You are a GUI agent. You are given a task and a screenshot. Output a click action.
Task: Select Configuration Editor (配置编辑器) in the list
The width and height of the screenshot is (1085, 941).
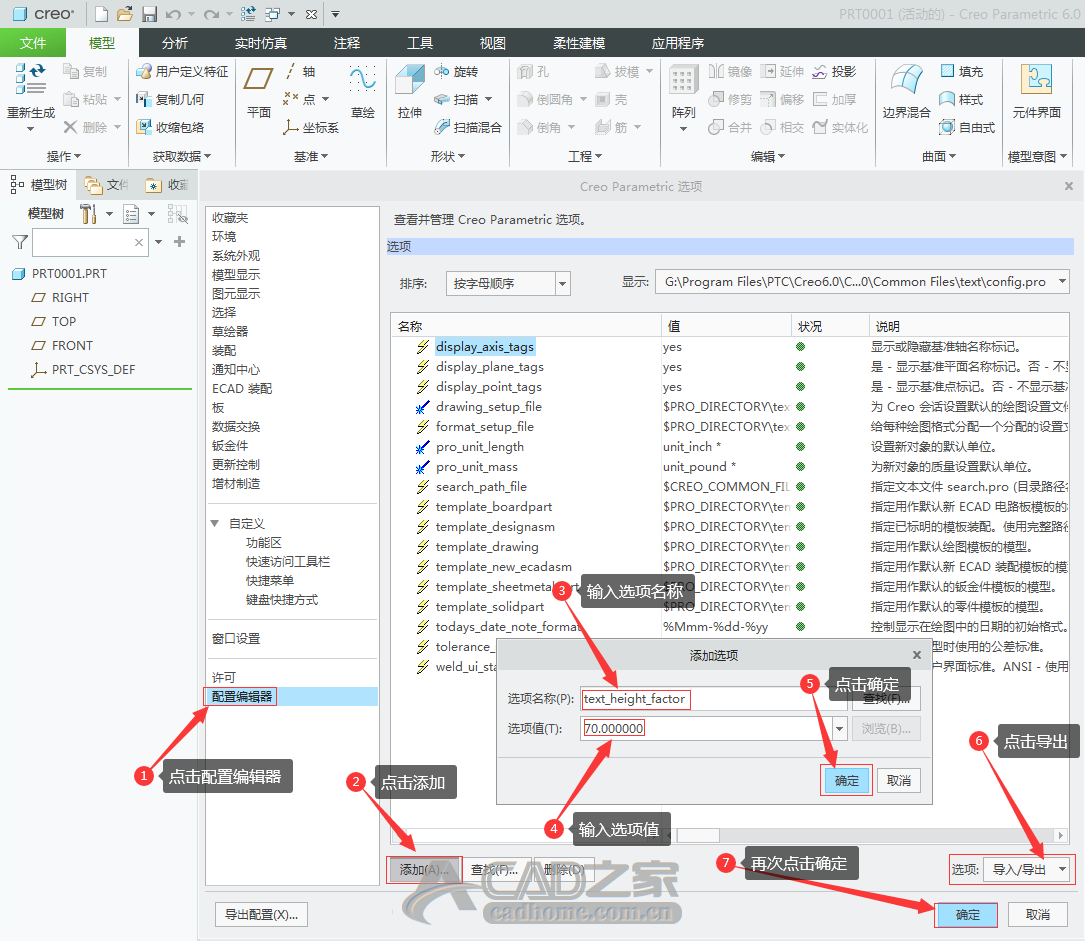pos(291,697)
